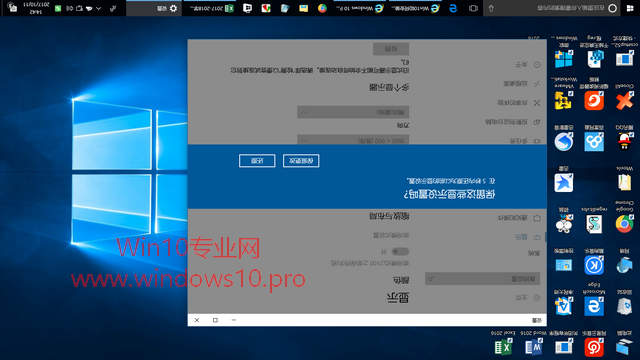
Task: Select 显示 Display in Settings sidebar
Action: [528, 238]
